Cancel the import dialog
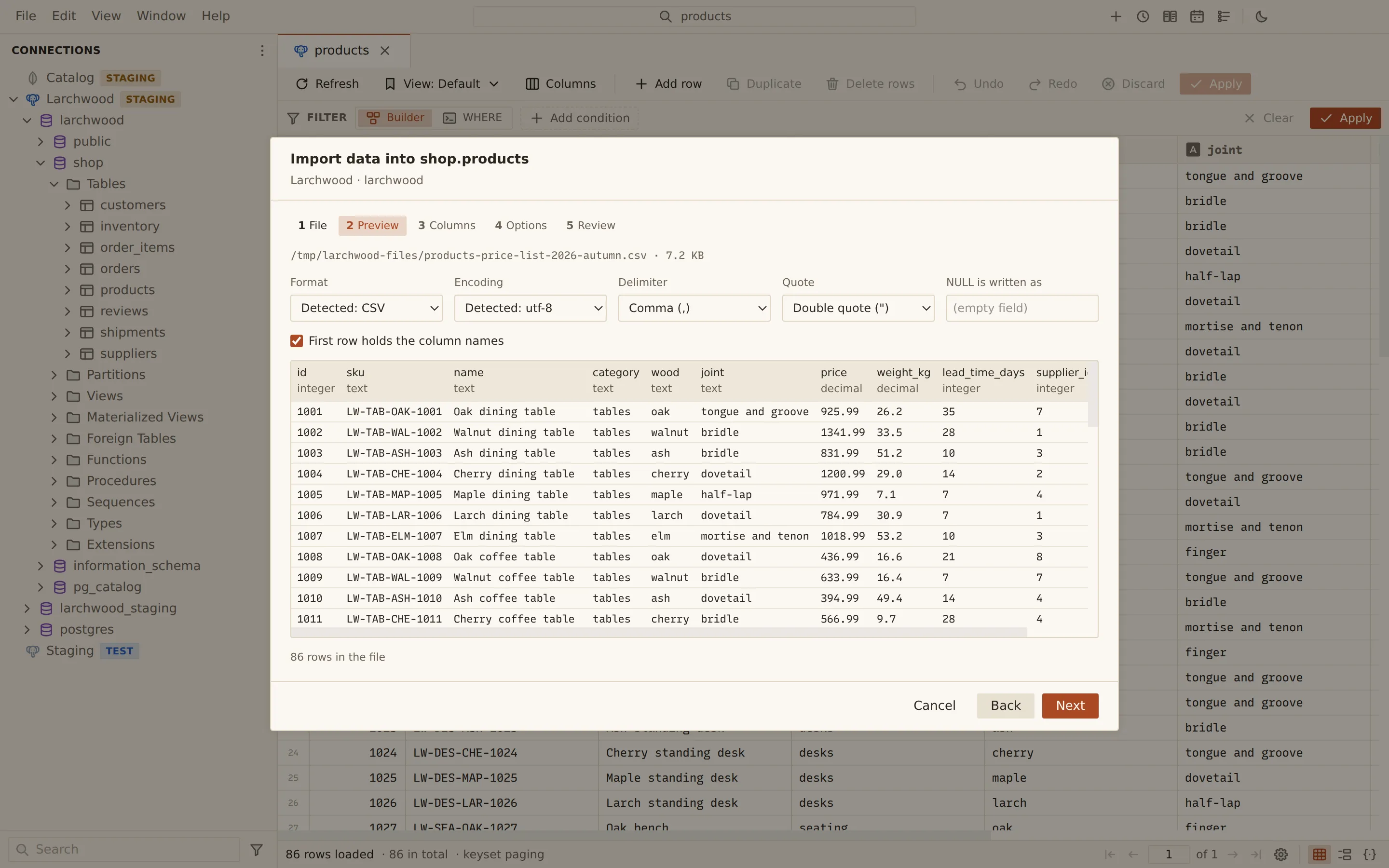 (934, 705)
